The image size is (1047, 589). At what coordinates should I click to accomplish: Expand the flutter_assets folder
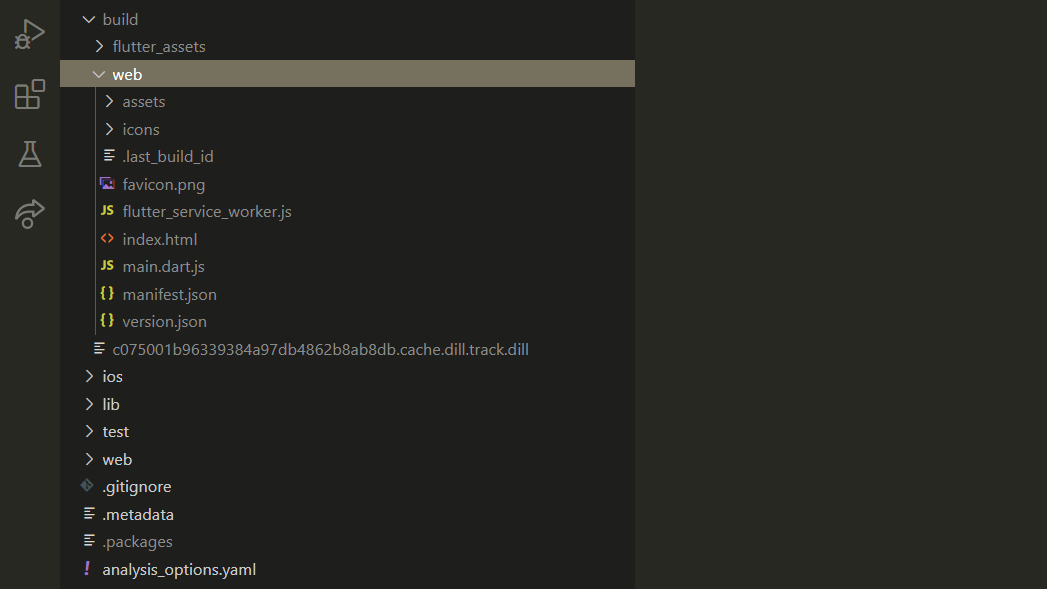(99, 46)
